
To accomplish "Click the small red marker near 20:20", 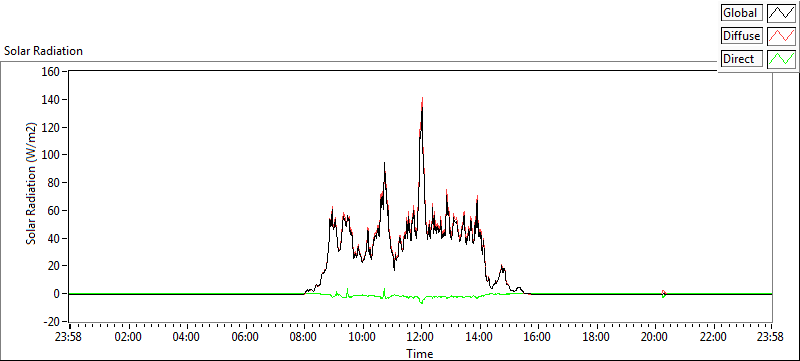I will (x=664, y=293).
